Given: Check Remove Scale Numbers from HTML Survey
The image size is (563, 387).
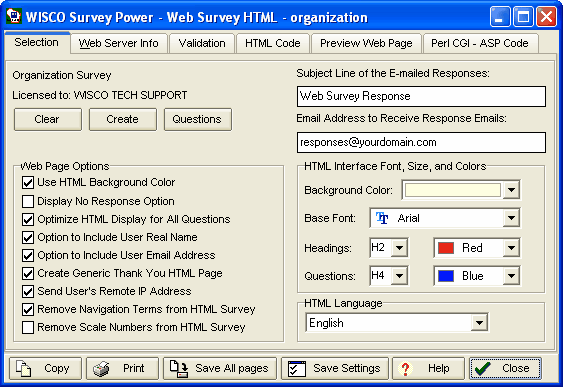Looking at the screenshot, I should coord(28,327).
